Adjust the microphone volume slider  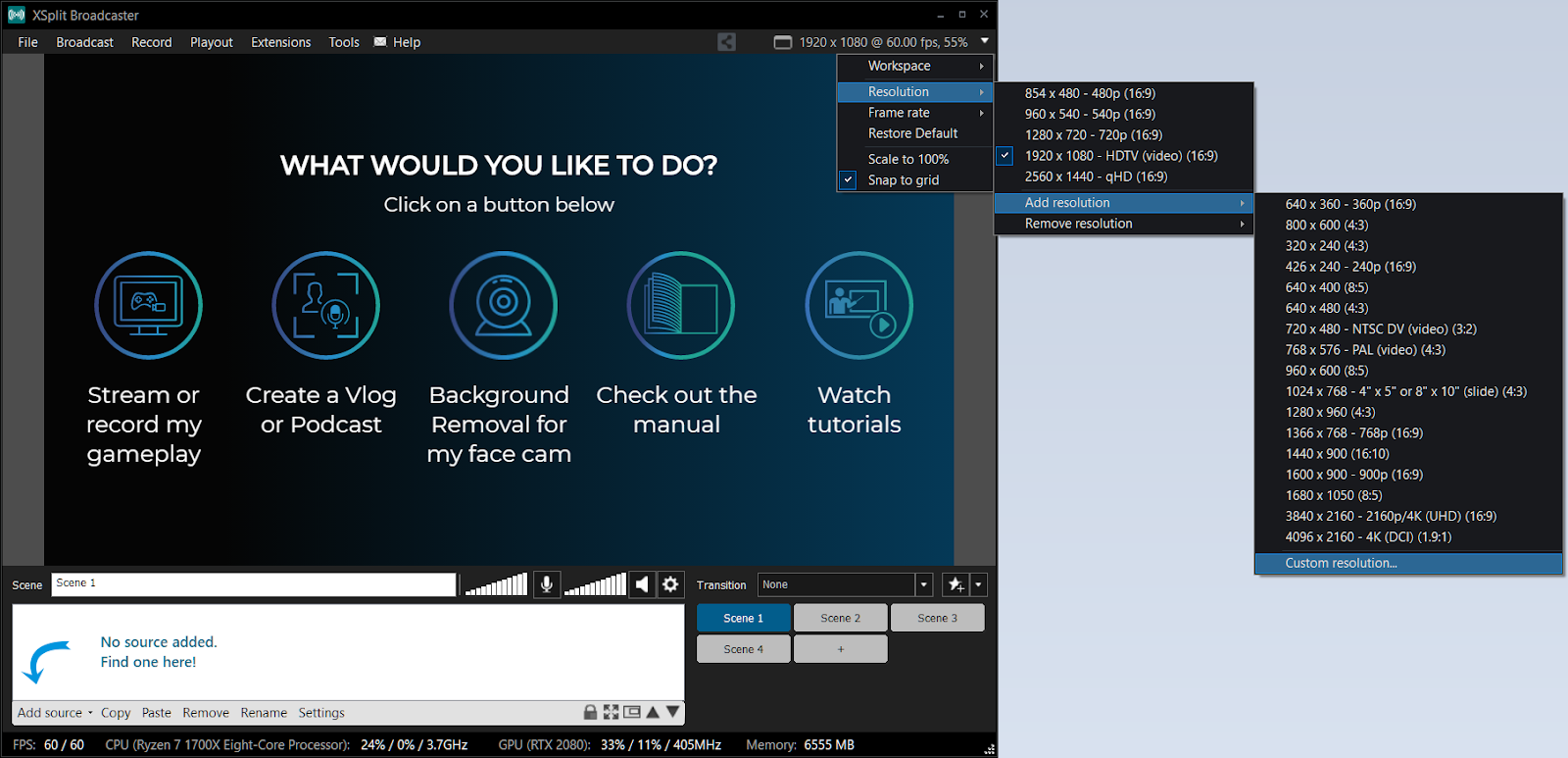coord(496,584)
